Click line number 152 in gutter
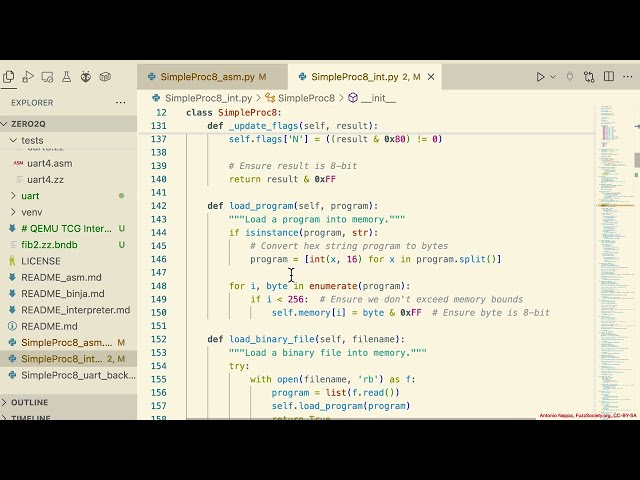640x480 pixels. point(158,339)
